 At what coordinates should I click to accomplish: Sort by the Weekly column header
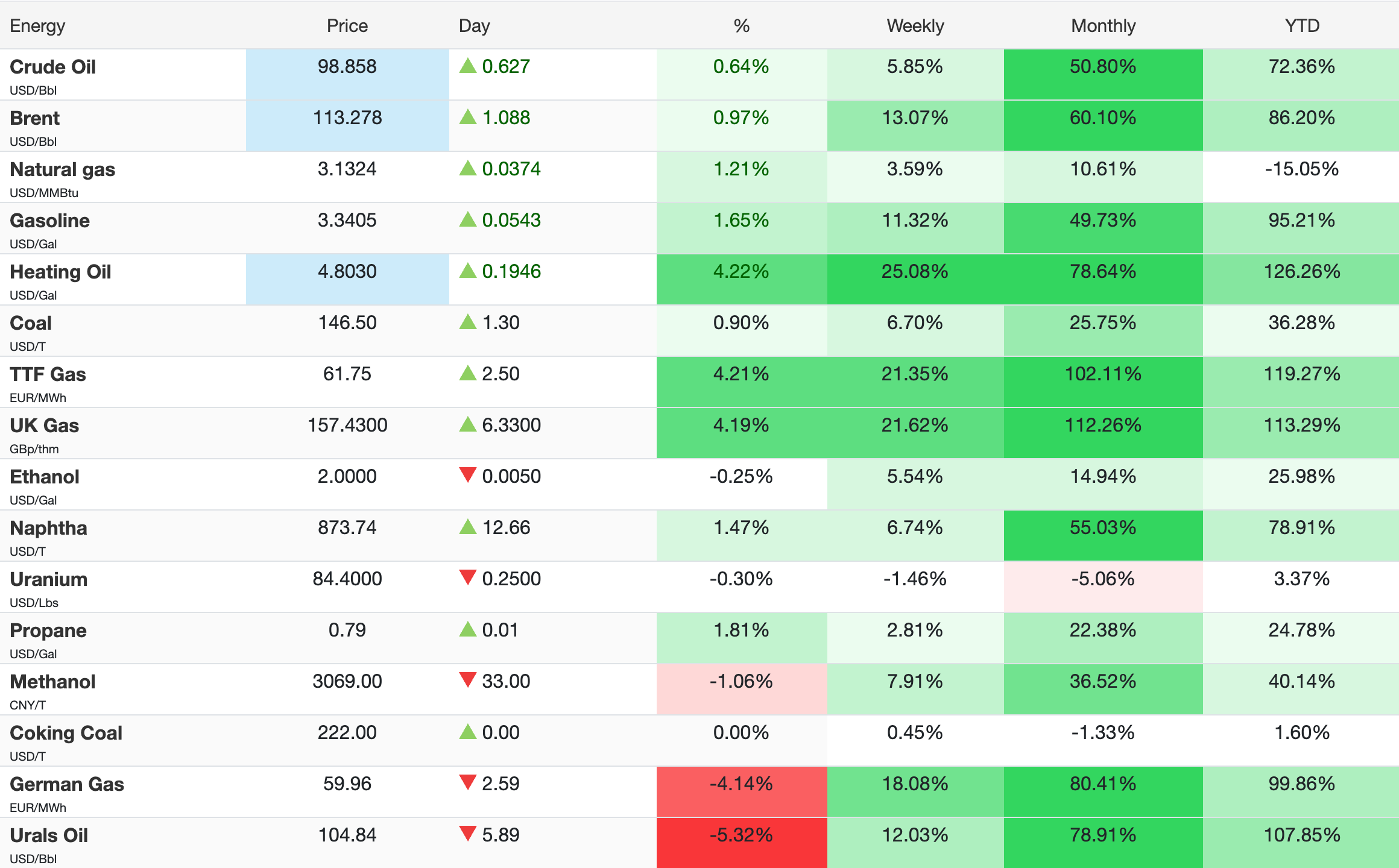915,26
